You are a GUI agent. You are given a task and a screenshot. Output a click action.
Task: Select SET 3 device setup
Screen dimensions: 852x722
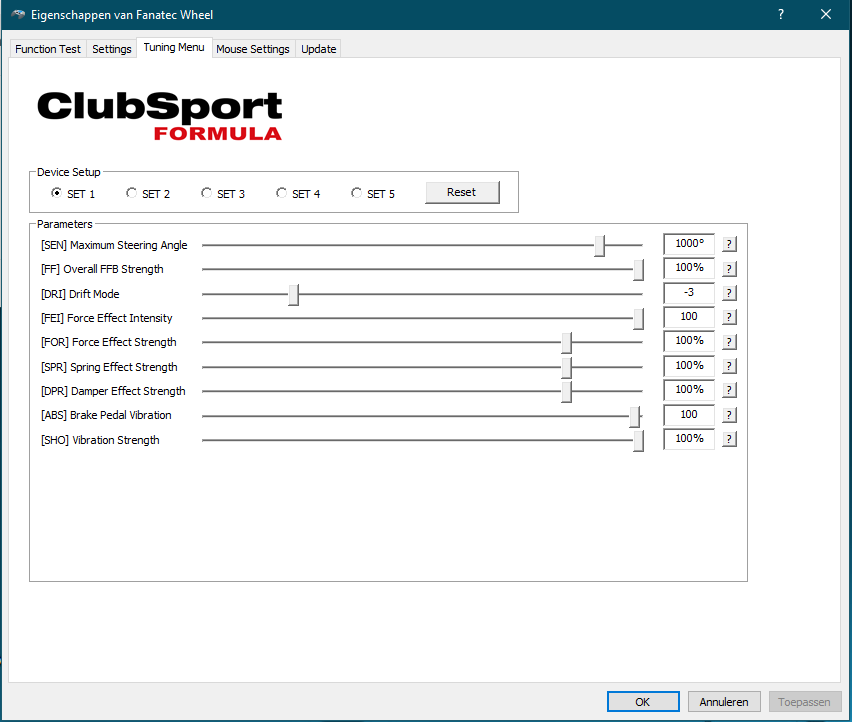tap(223, 193)
